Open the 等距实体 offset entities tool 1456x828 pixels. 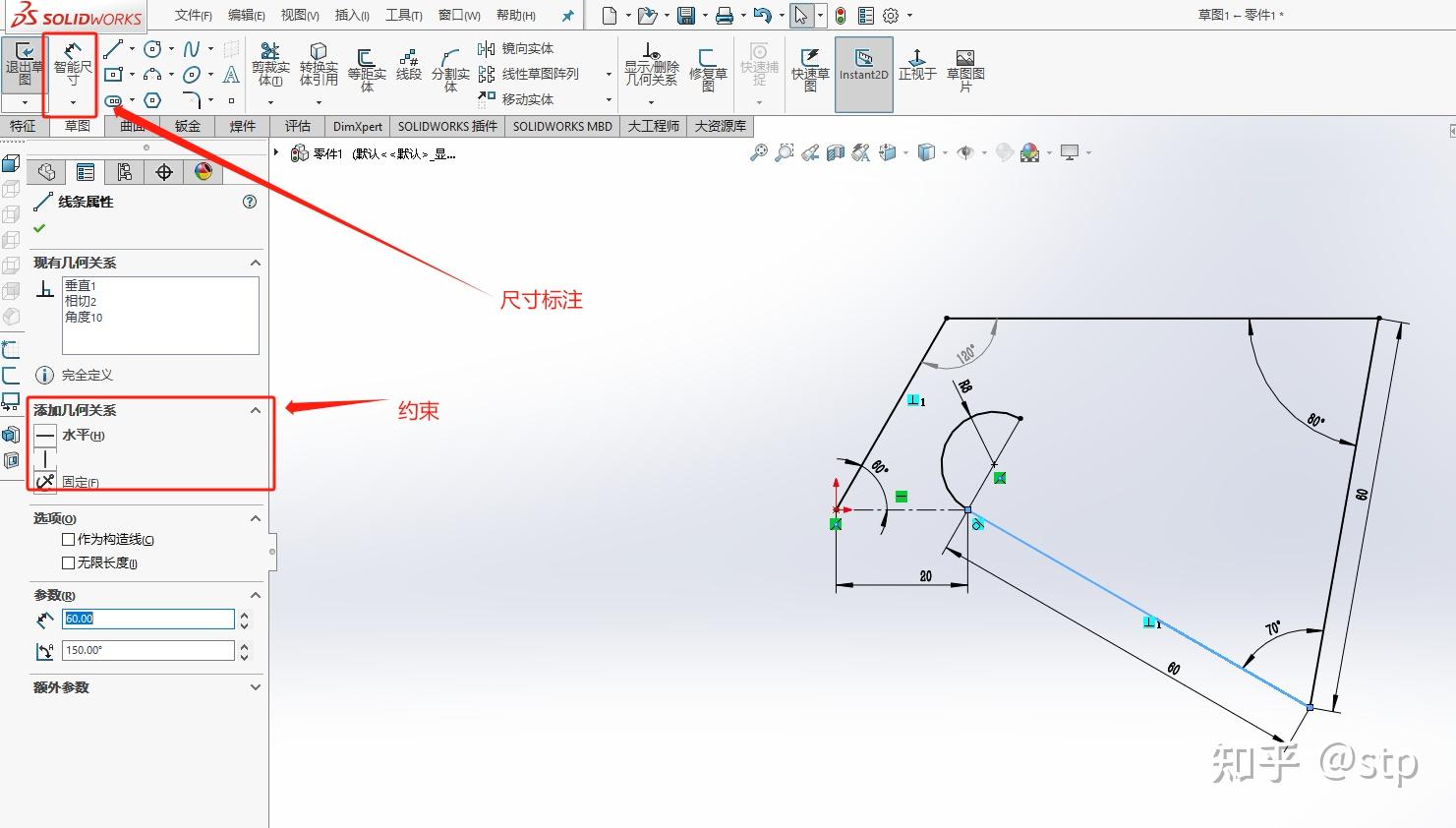(x=365, y=65)
